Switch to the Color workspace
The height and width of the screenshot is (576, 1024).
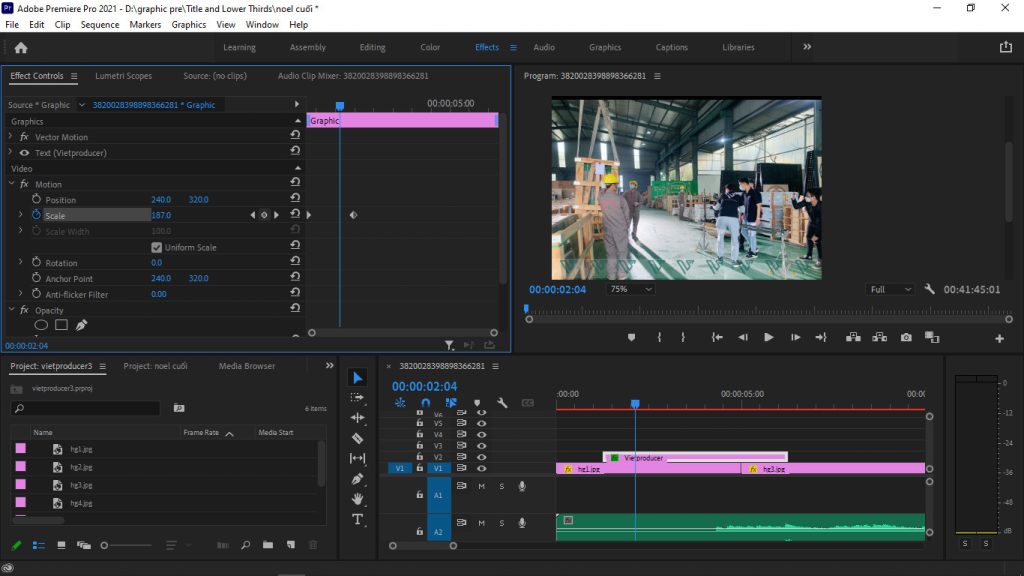(430, 47)
